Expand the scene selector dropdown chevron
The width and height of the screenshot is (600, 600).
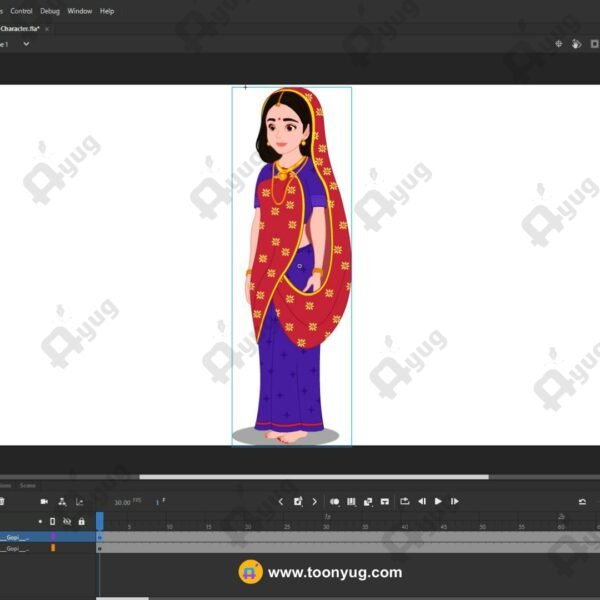pos(26,44)
